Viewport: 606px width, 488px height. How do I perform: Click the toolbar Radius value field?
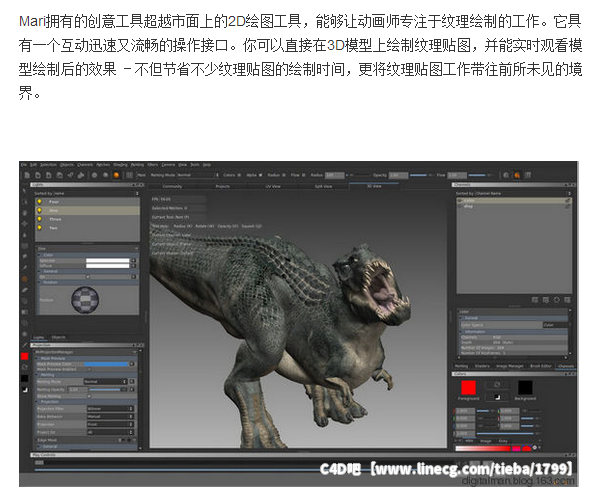334,175
